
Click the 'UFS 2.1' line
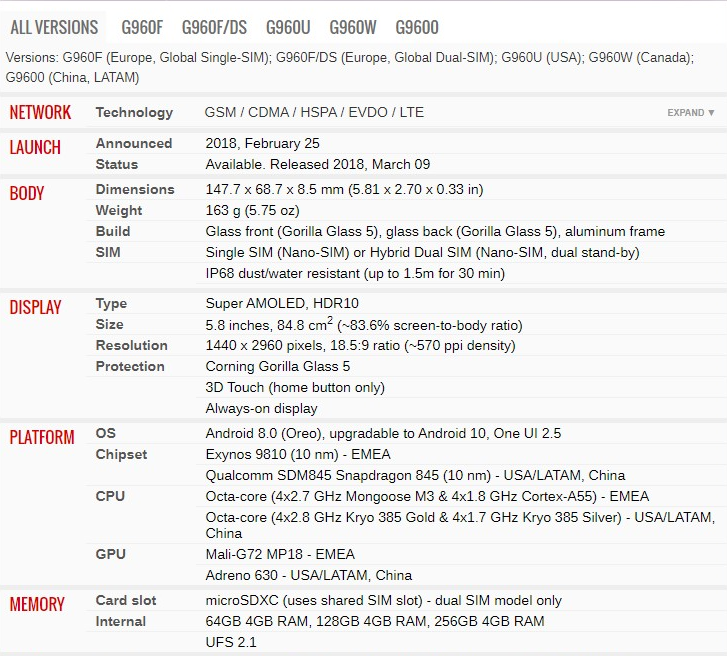pos(231,642)
